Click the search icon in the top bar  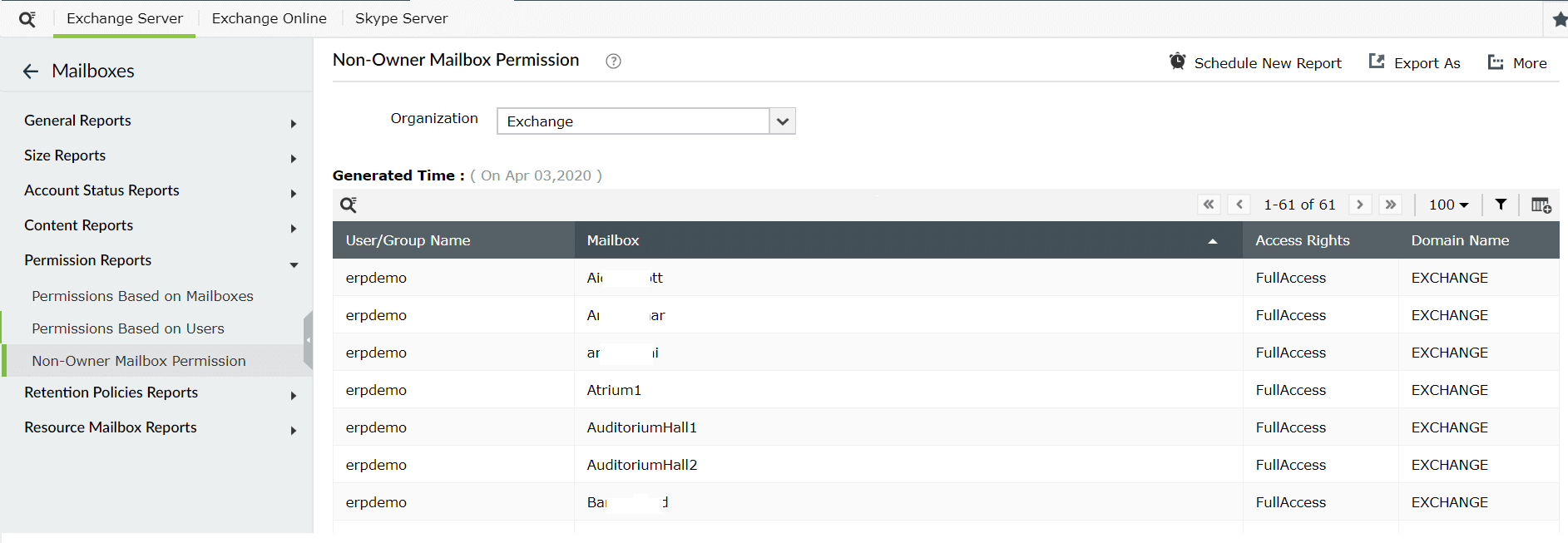[x=27, y=19]
